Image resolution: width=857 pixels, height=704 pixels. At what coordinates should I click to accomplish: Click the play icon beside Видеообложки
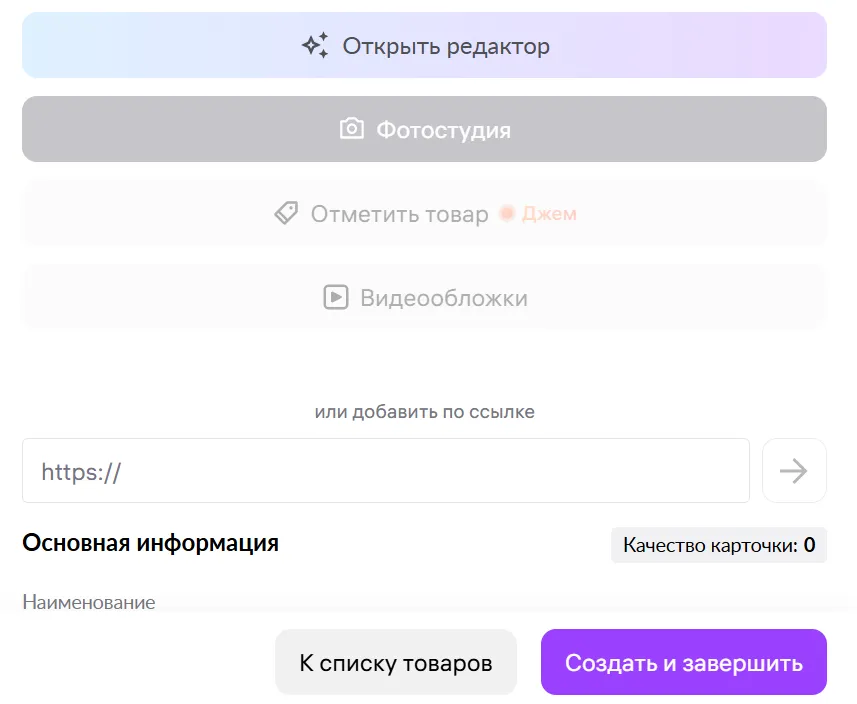coord(336,298)
